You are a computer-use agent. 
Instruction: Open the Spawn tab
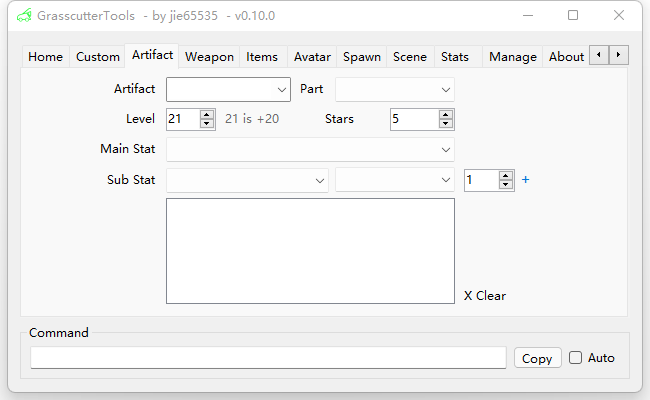coord(361,57)
